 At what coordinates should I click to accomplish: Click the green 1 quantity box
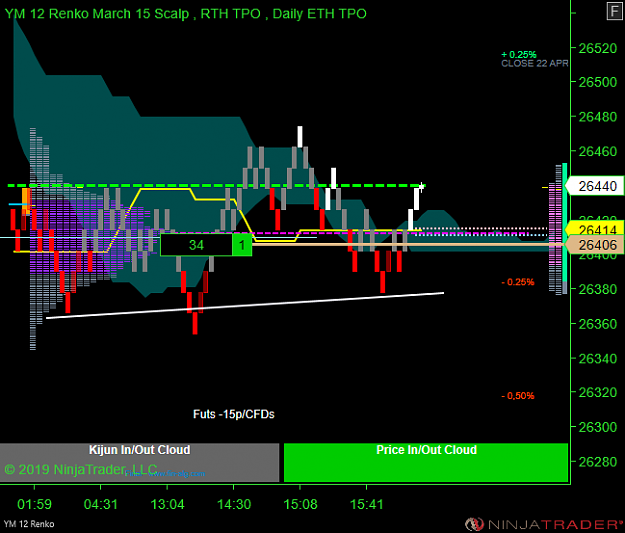coord(242,245)
